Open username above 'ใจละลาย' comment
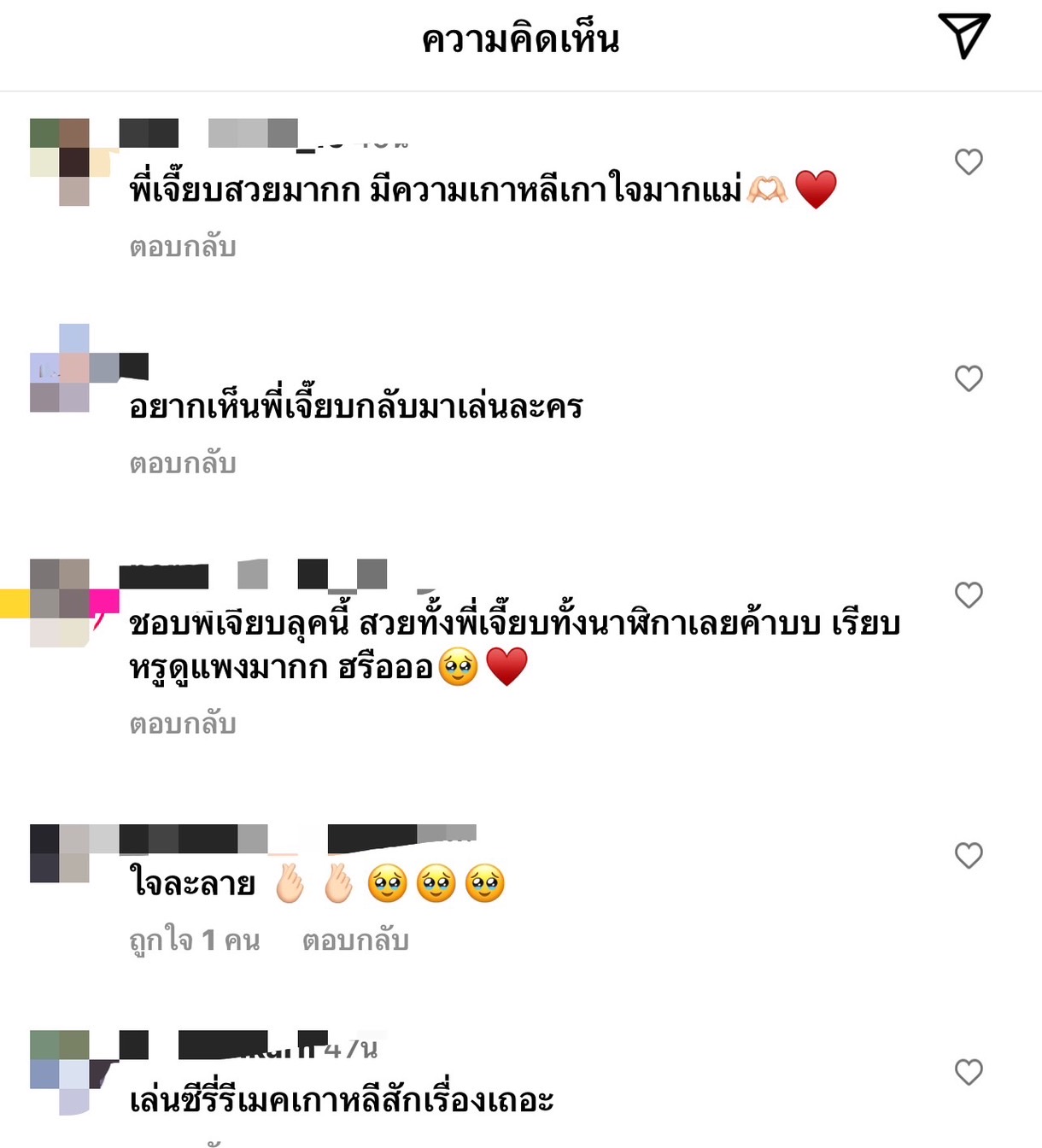 (x=297, y=840)
